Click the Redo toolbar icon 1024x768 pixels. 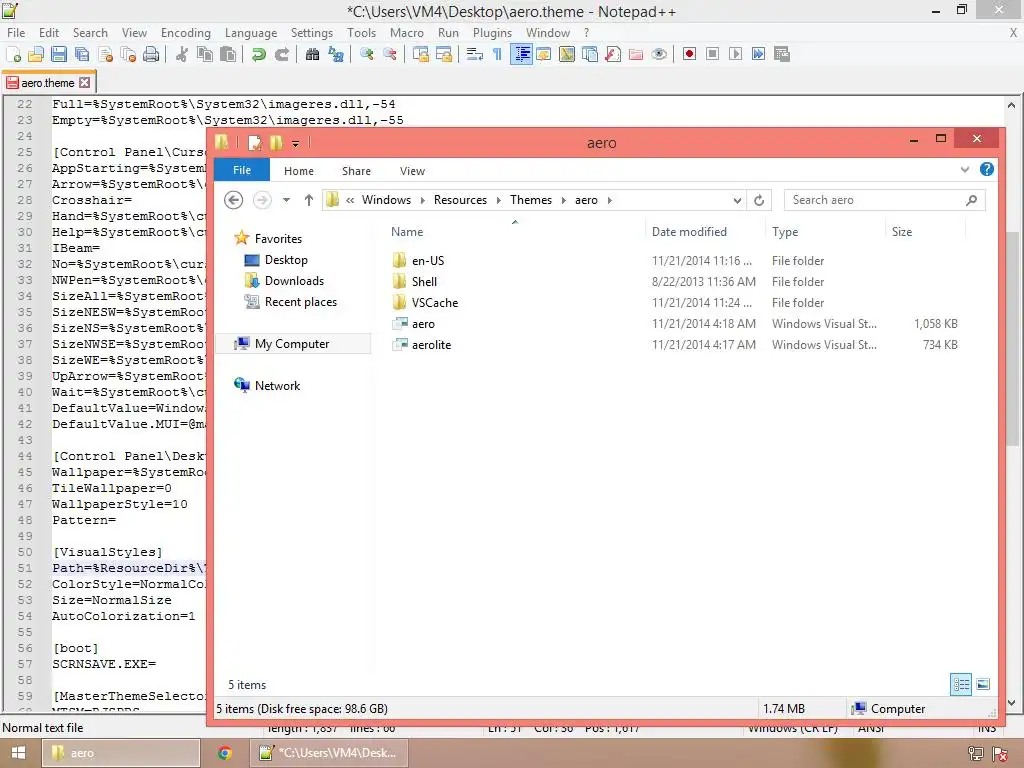[281, 54]
